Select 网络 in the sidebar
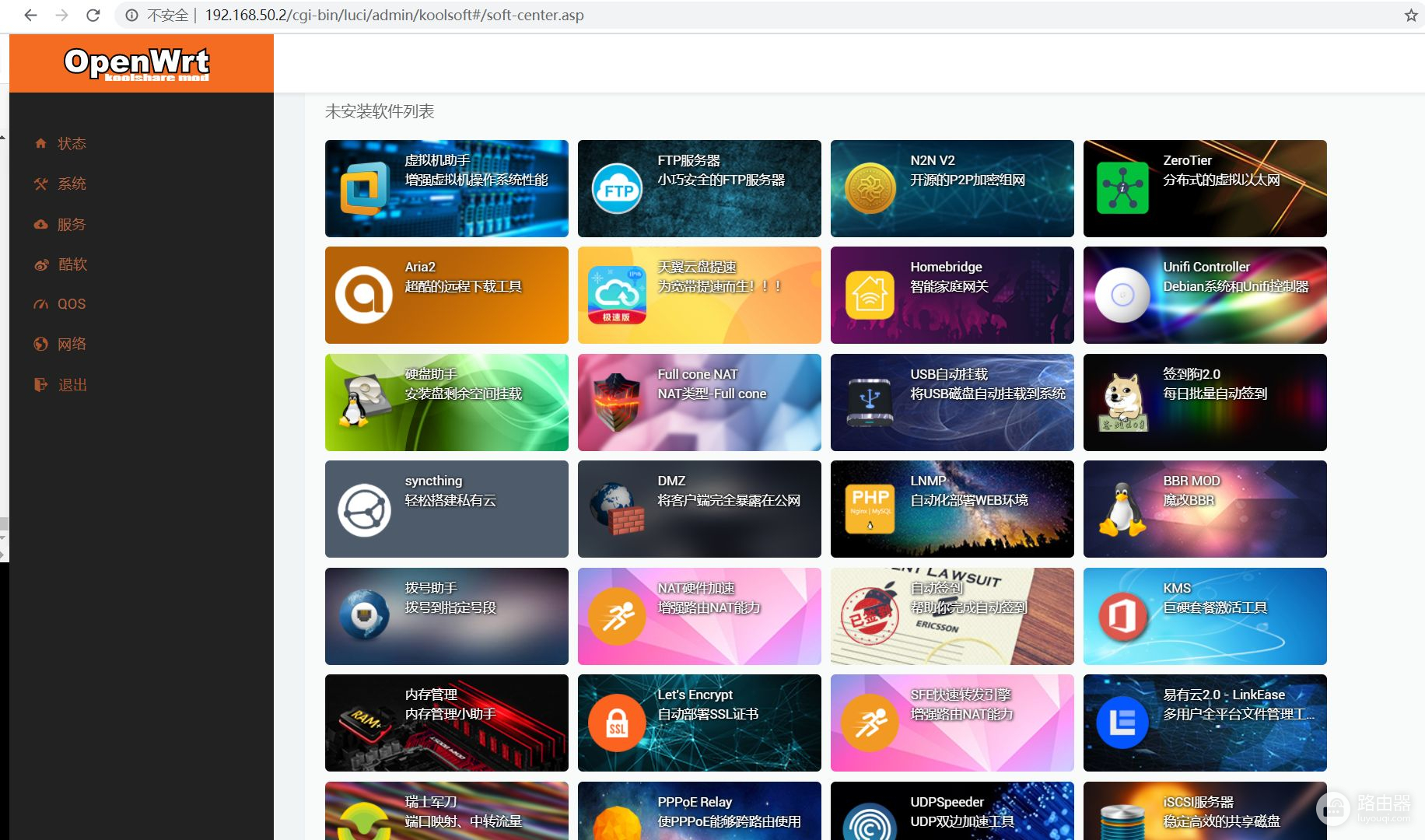 72,345
